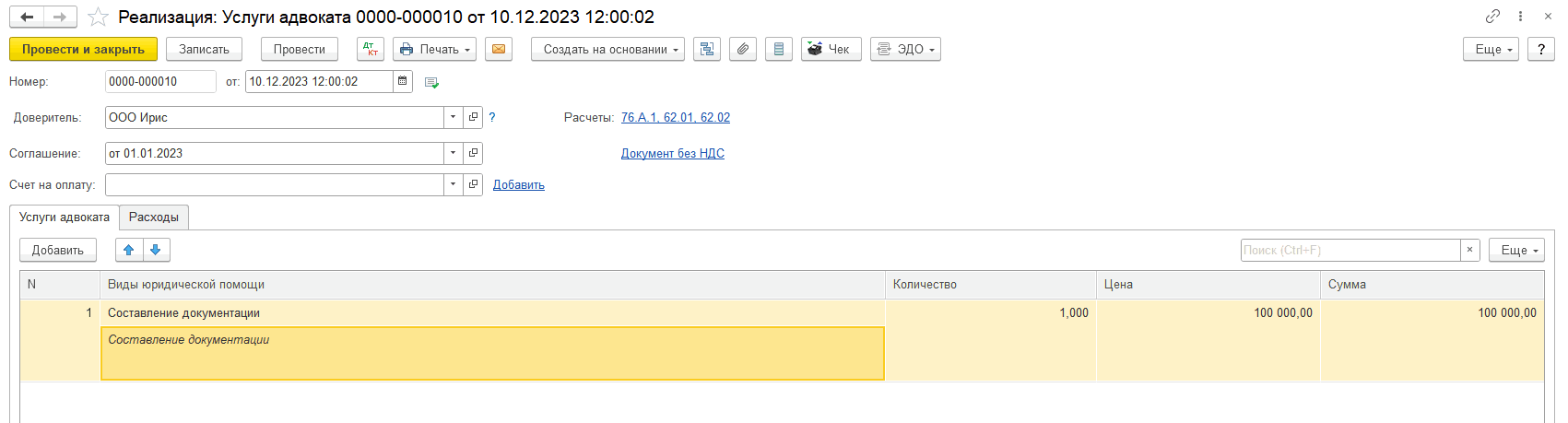Screen dimensions: 1568x423
Task: Switch to the Расходы tab
Action: (x=154, y=217)
